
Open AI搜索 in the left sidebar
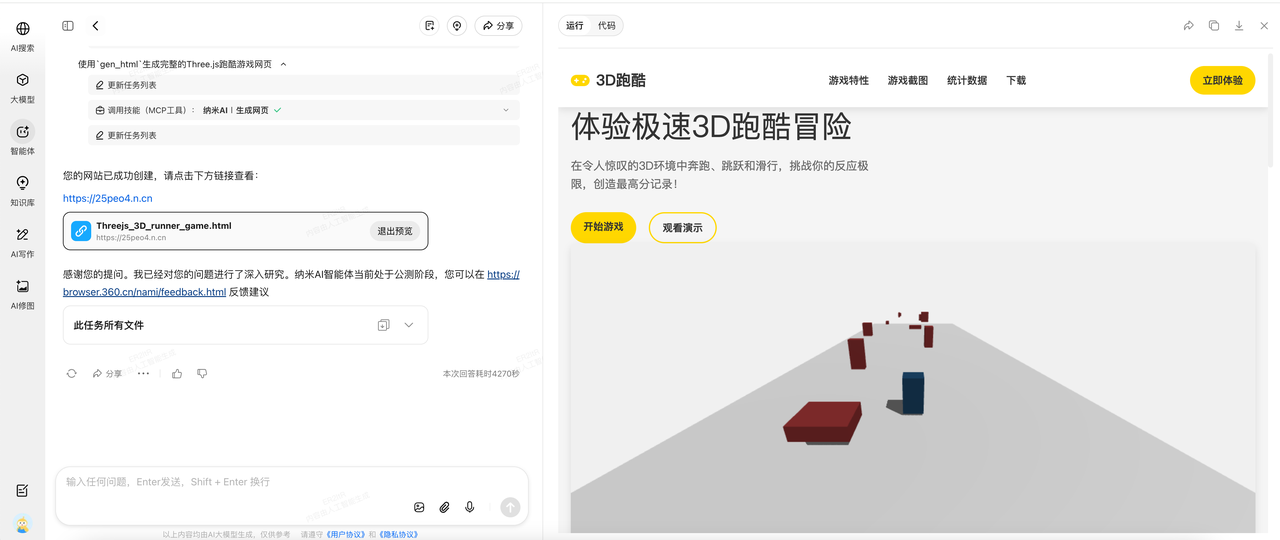pyautogui.click(x=23, y=36)
